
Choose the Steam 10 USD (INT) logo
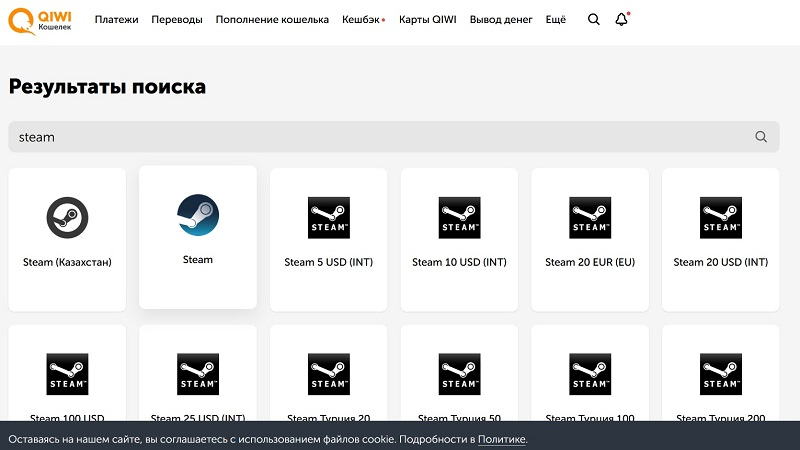coord(459,217)
